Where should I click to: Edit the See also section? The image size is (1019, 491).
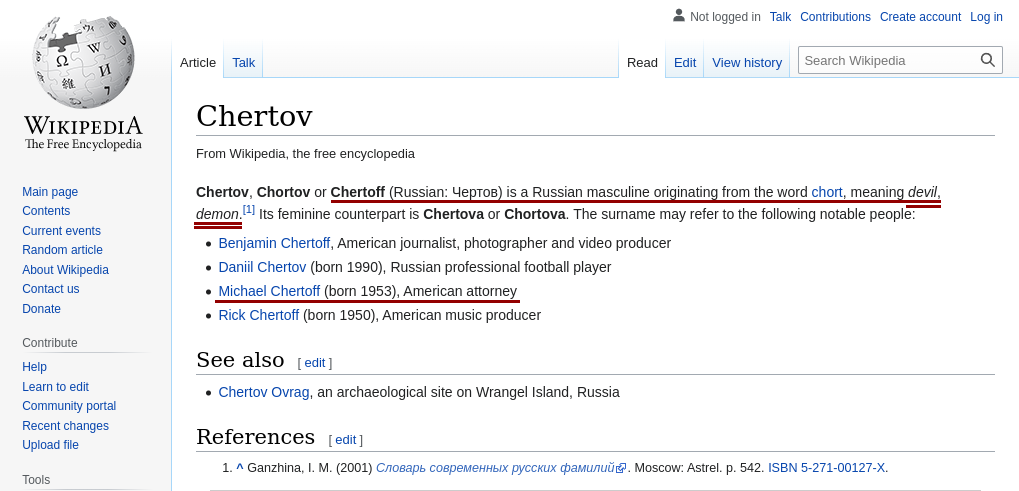click(x=315, y=363)
